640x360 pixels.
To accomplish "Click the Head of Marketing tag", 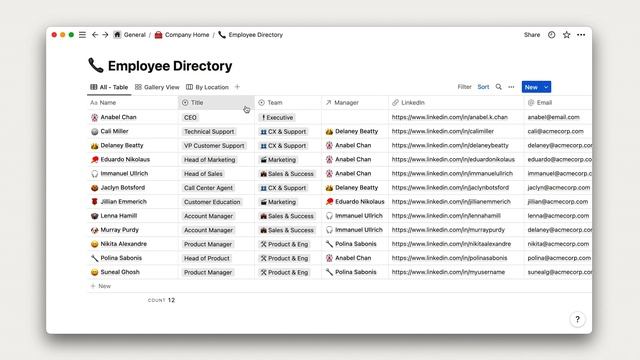I will coord(209,160).
